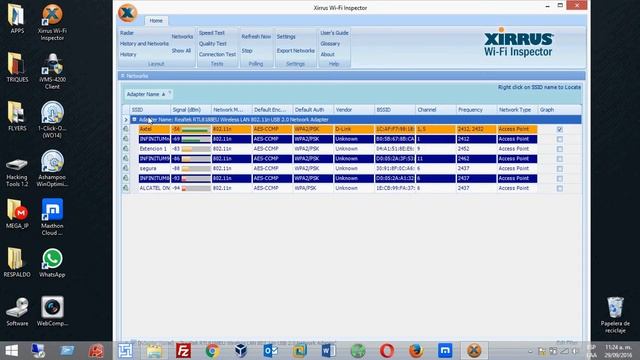This screenshot has height=360, width=640.
Task: Switch to the Home ribbon tab
Action: [156, 20]
